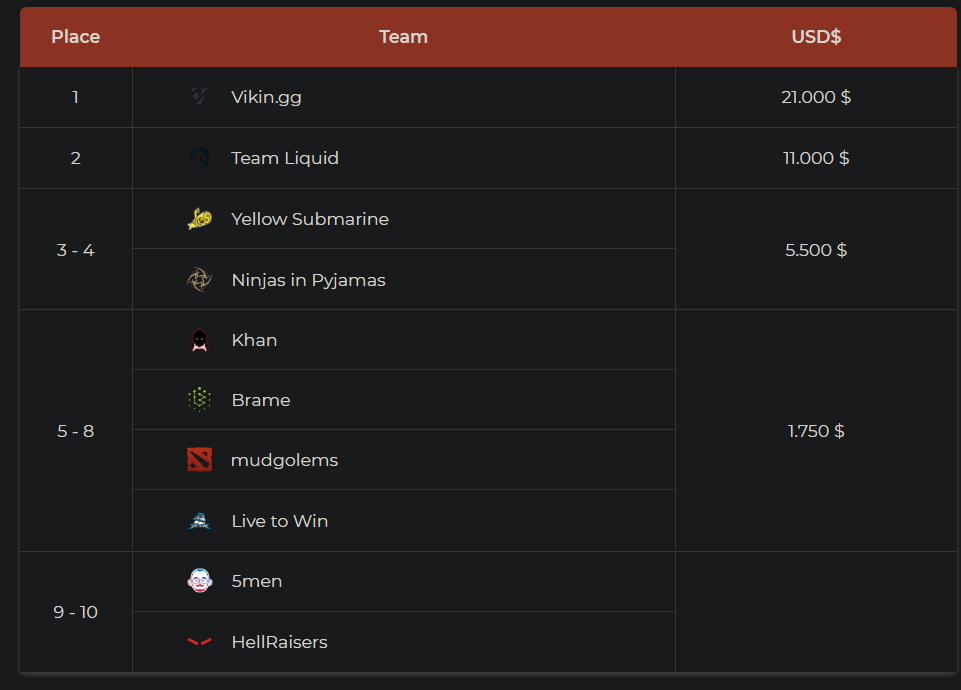Click the Live to Win logo
Image resolution: width=961 pixels, height=690 pixels.
pyautogui.click(x=199, y=521)
